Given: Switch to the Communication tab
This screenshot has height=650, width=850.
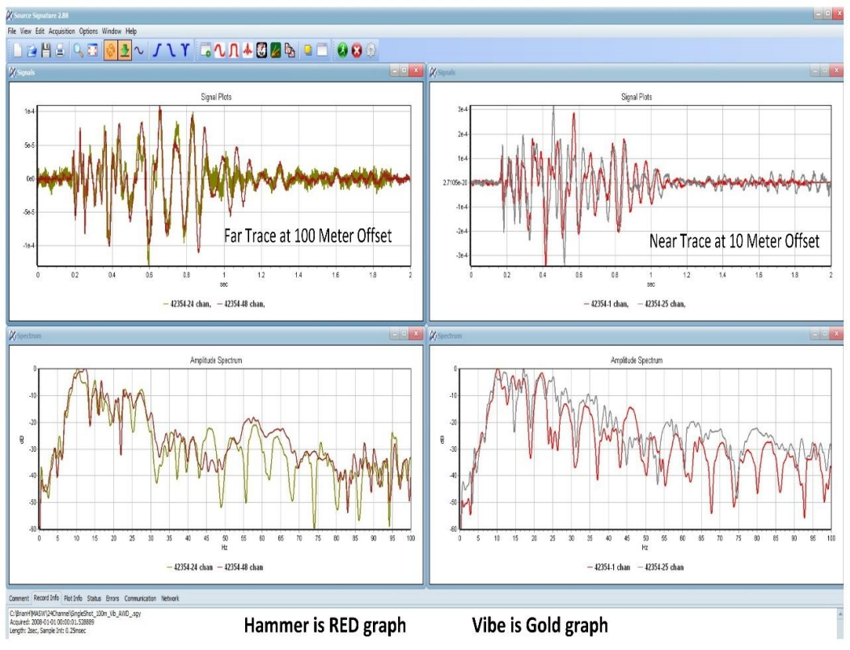Looking at the screenshot, I should (140, 598).
